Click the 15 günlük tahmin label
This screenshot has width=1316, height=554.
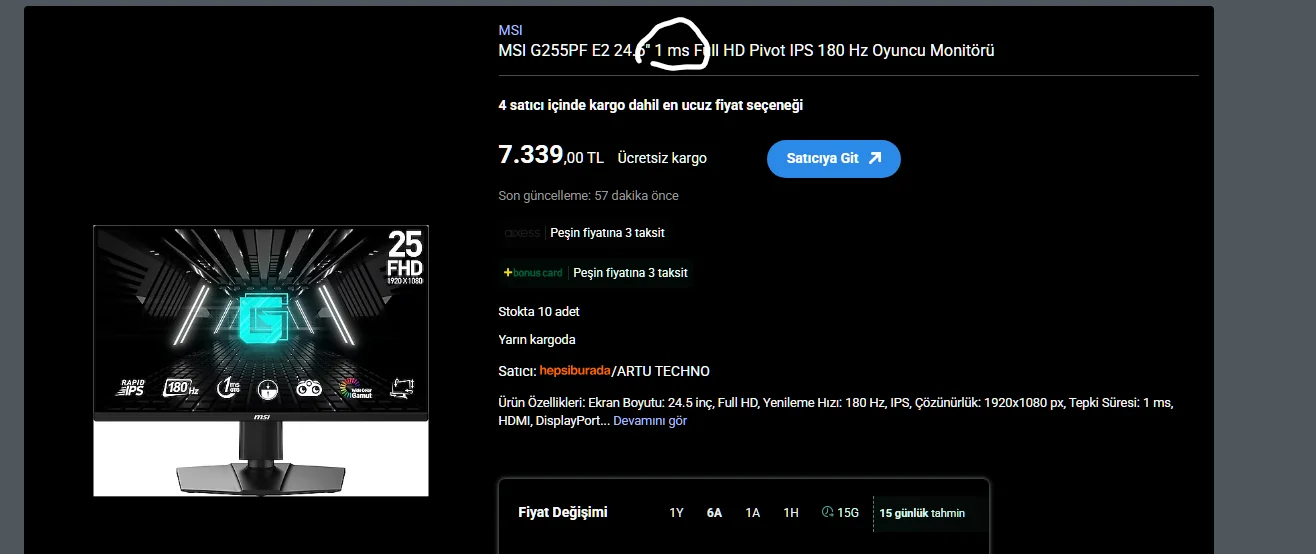[922, 513]
